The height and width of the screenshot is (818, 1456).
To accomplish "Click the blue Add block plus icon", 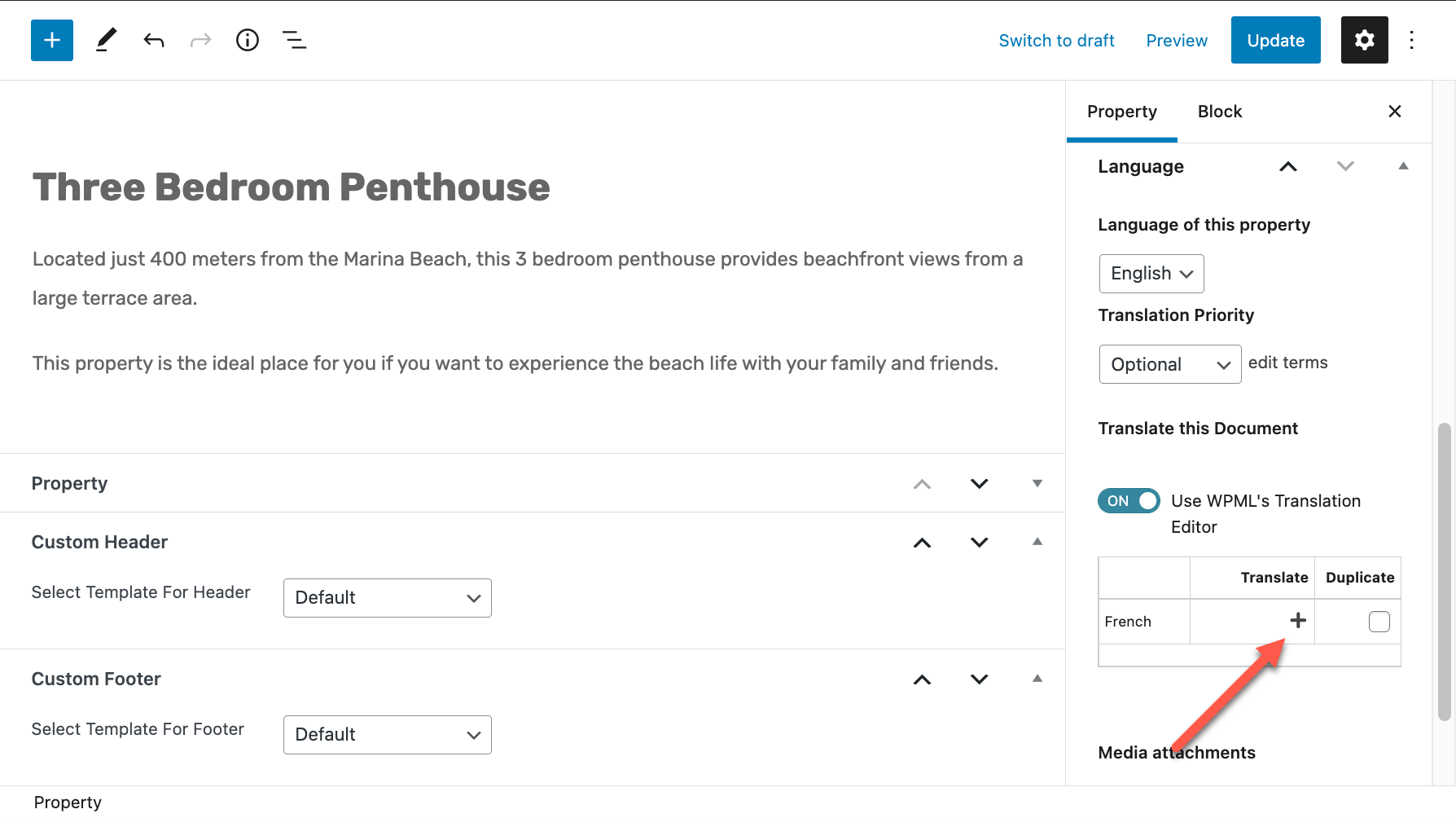I will (52, 40).
